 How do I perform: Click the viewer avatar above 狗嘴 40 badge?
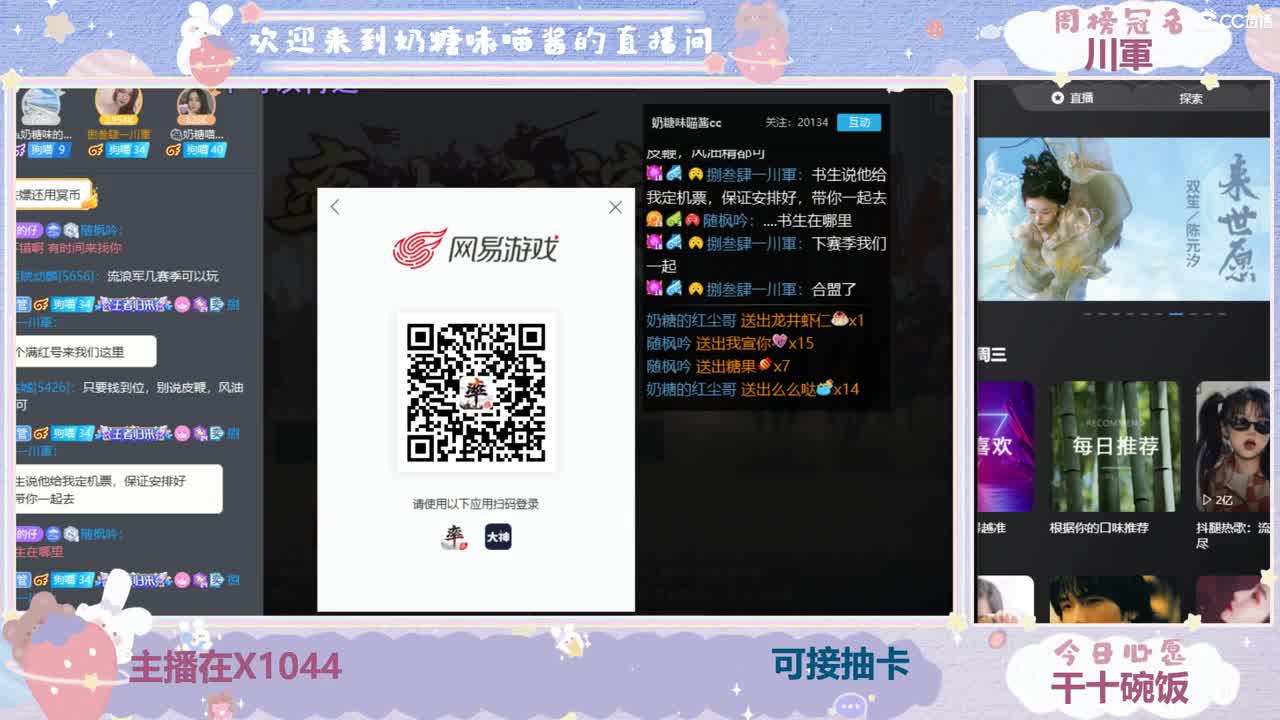(196, 105)
